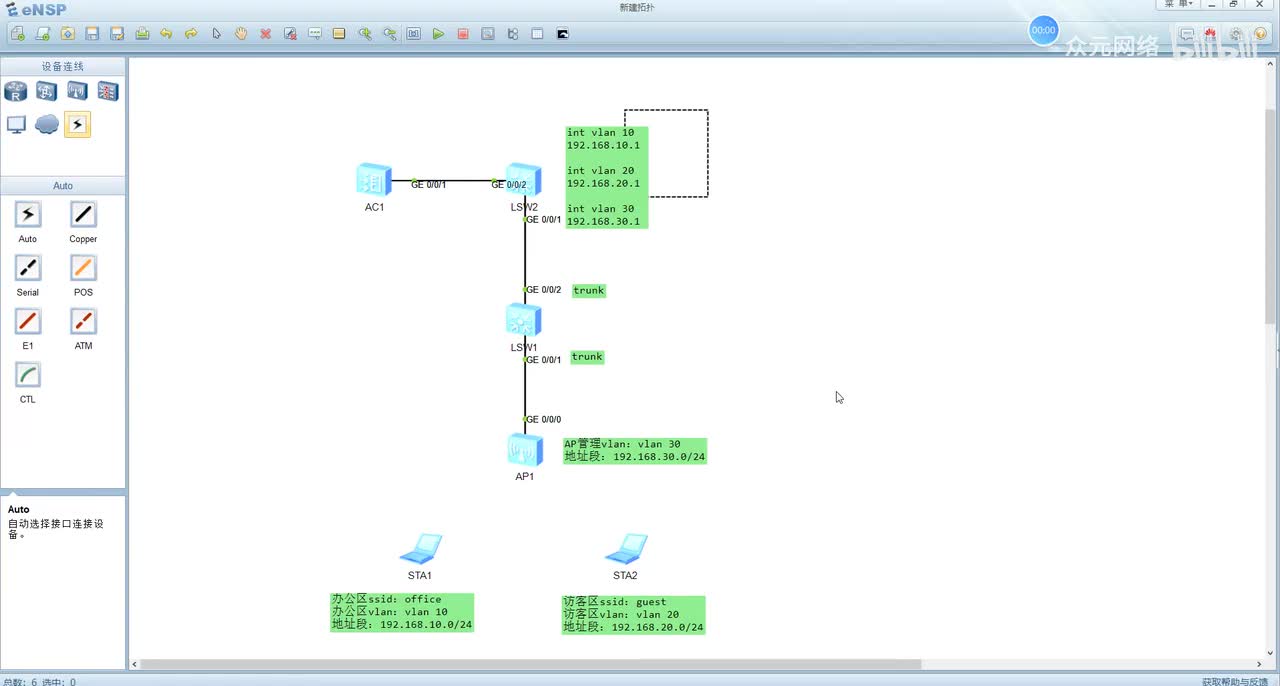Open the 菜单 dropdown menu
The image size is (1280, 686).
tap(1180, 4)
